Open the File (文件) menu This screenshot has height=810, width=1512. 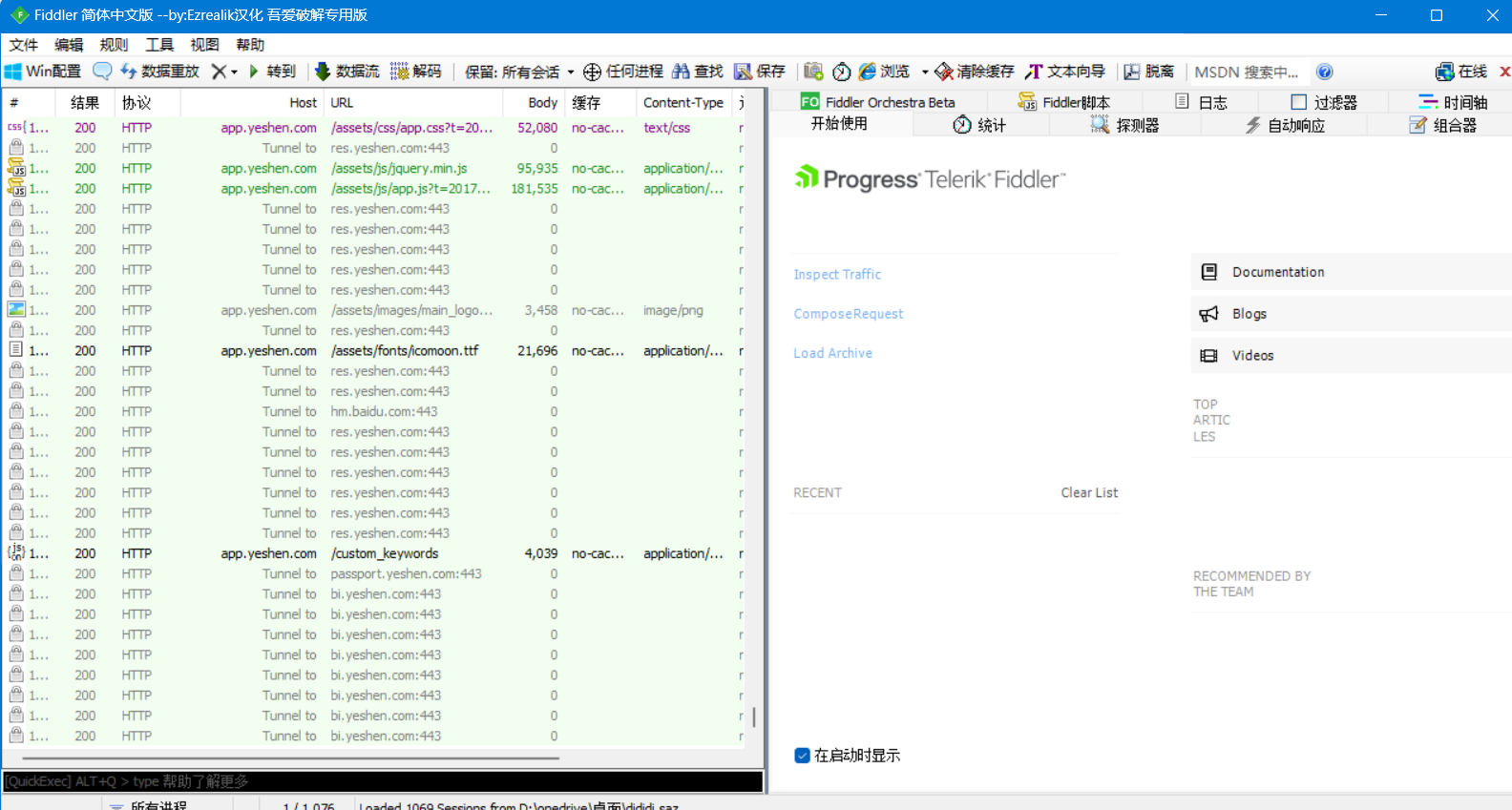click(x=24, y=45)
